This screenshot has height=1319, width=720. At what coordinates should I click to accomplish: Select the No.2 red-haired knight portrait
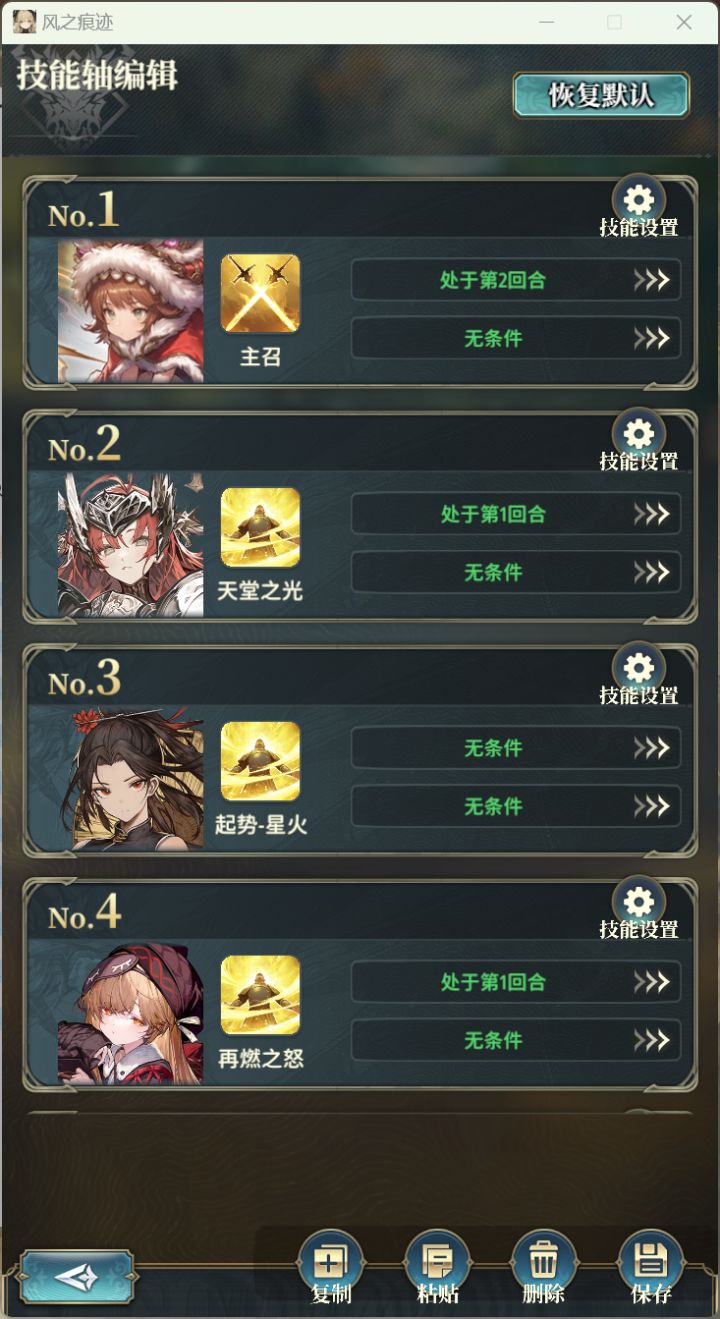click(x=130, y=545)
